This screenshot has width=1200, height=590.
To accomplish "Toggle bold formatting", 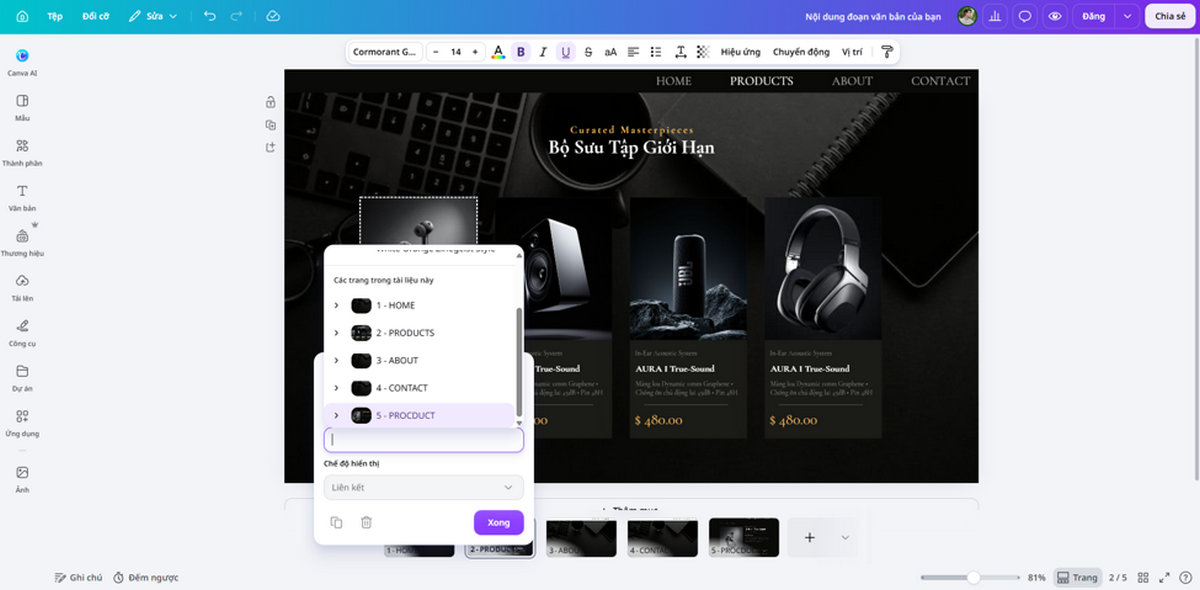I will point(520,52).
